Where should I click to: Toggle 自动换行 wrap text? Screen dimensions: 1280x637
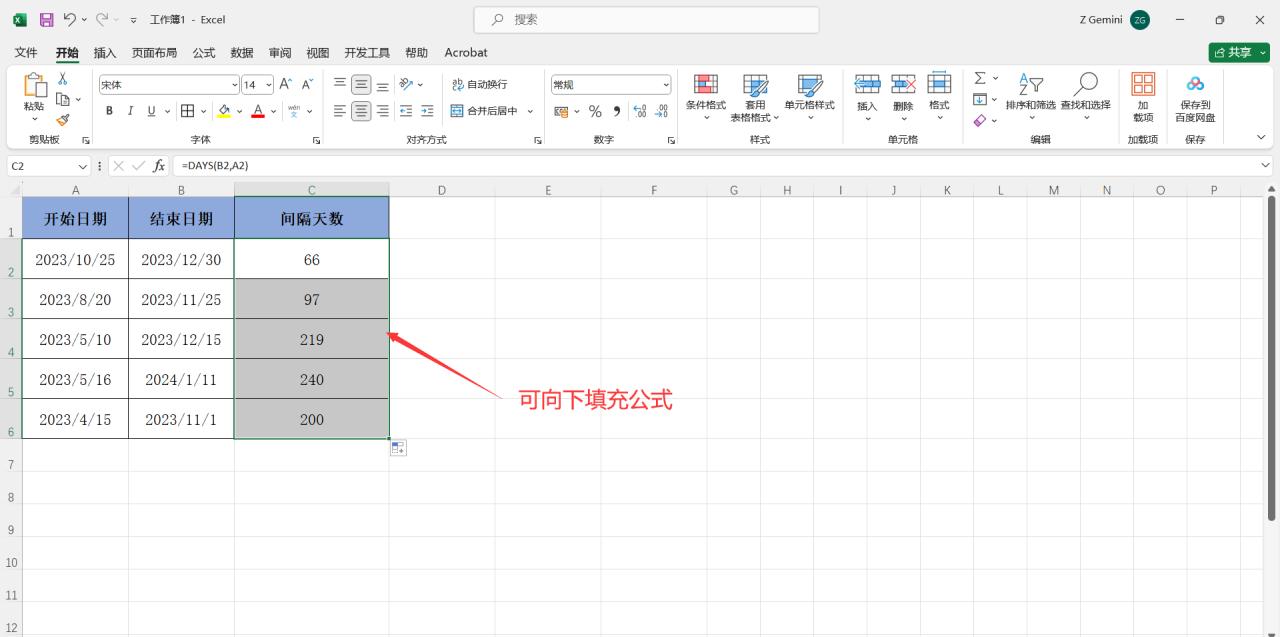[479, 84]
